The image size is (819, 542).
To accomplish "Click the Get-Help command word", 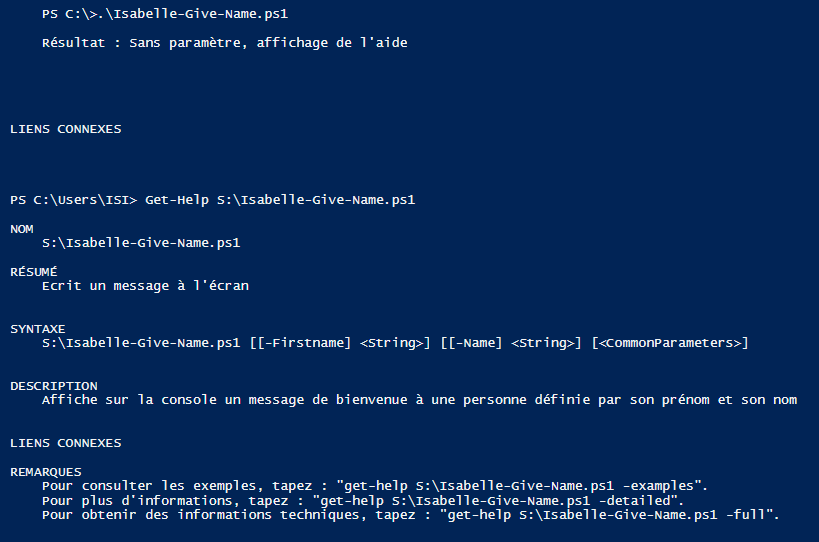I will [176, 200].
